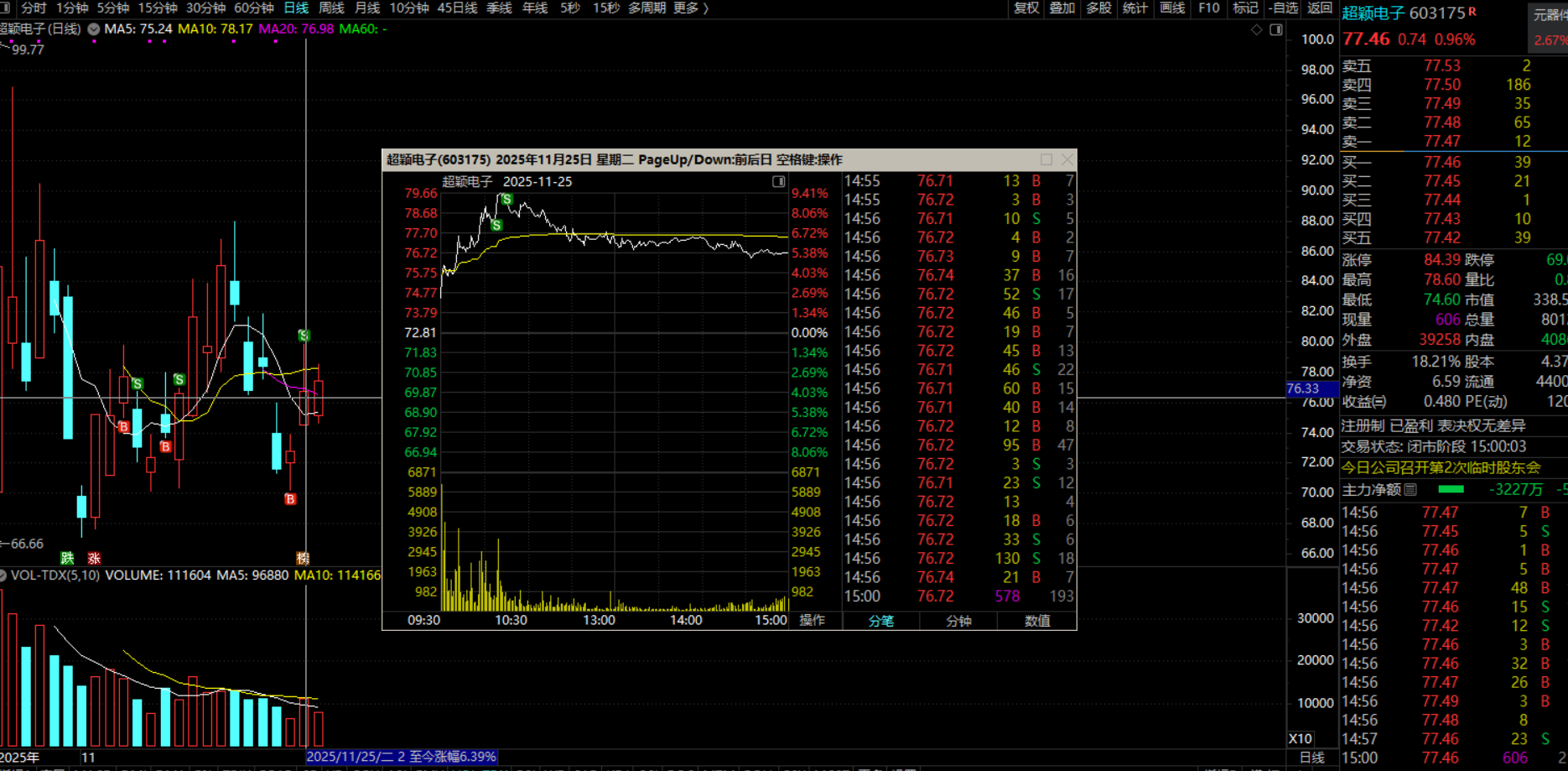The width and height of the screenshot is (1568, 771).
Task: Select the 15分钟 chart period
Action: [x=158, y=8]
